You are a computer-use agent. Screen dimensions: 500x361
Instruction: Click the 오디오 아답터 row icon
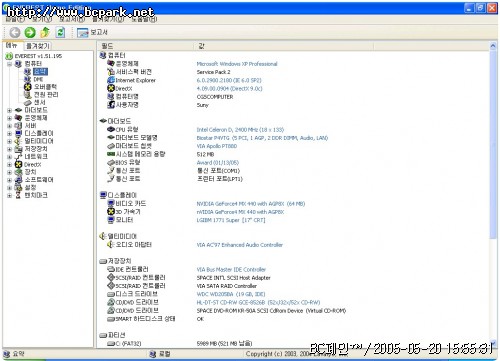coord(111,245)
